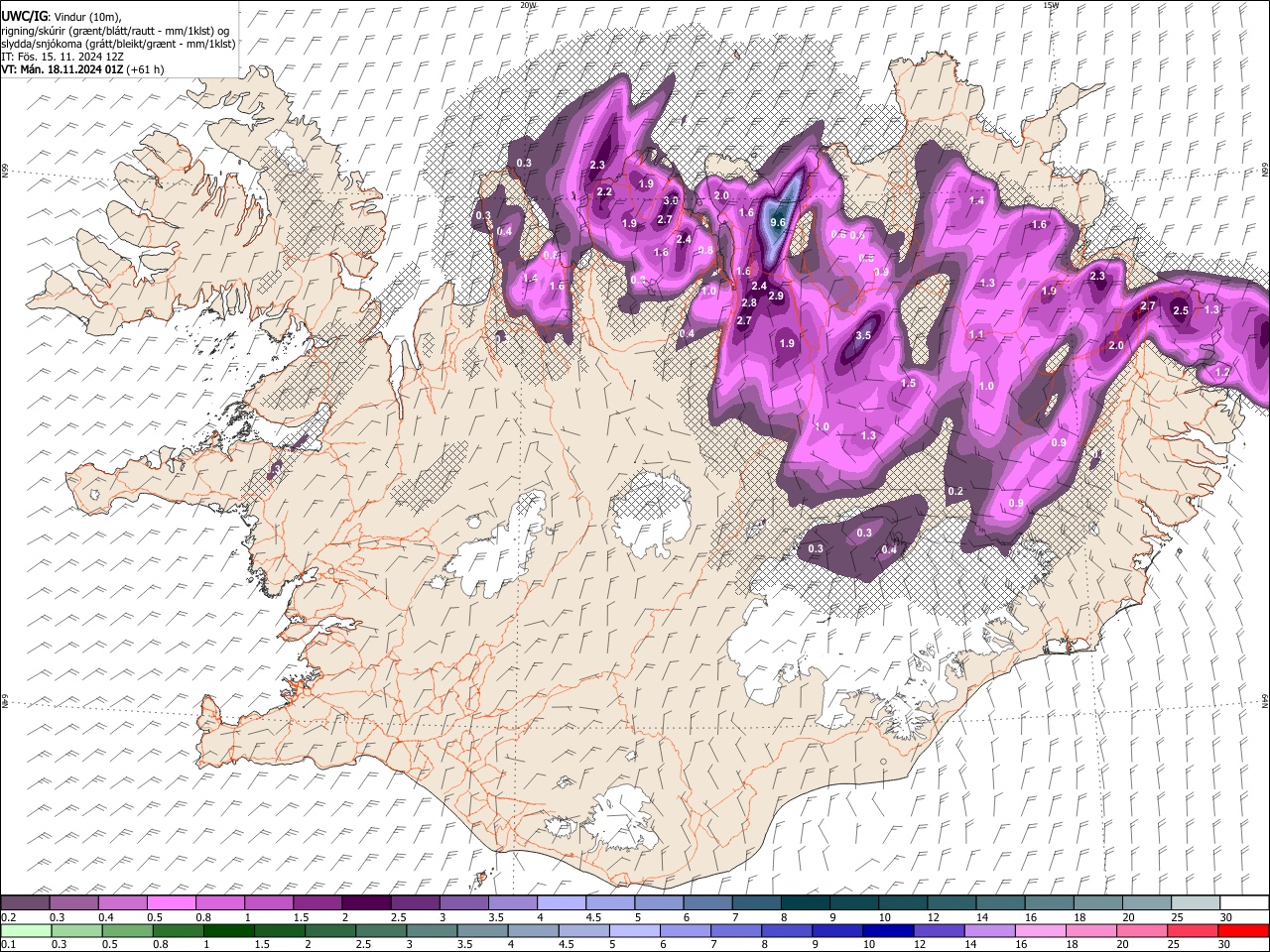Click the 'slydda/snjókoma' legend description line
The image size is (1270, 952).
(118, 44)
